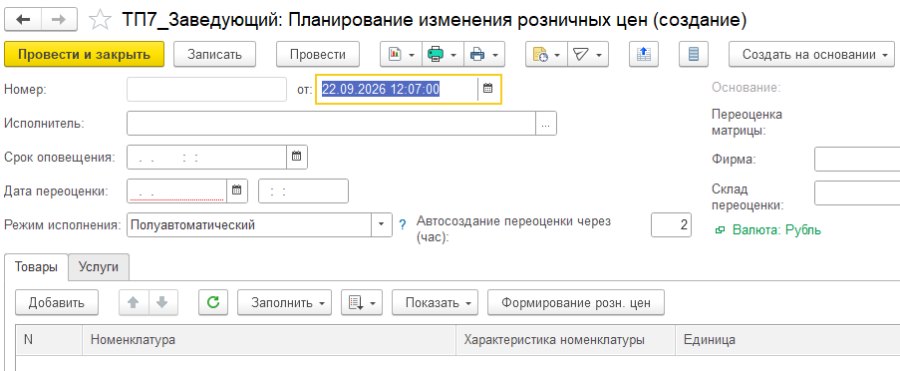Refresh table with green circular arrow
900x371 pixels.
(x=213, y=303)
